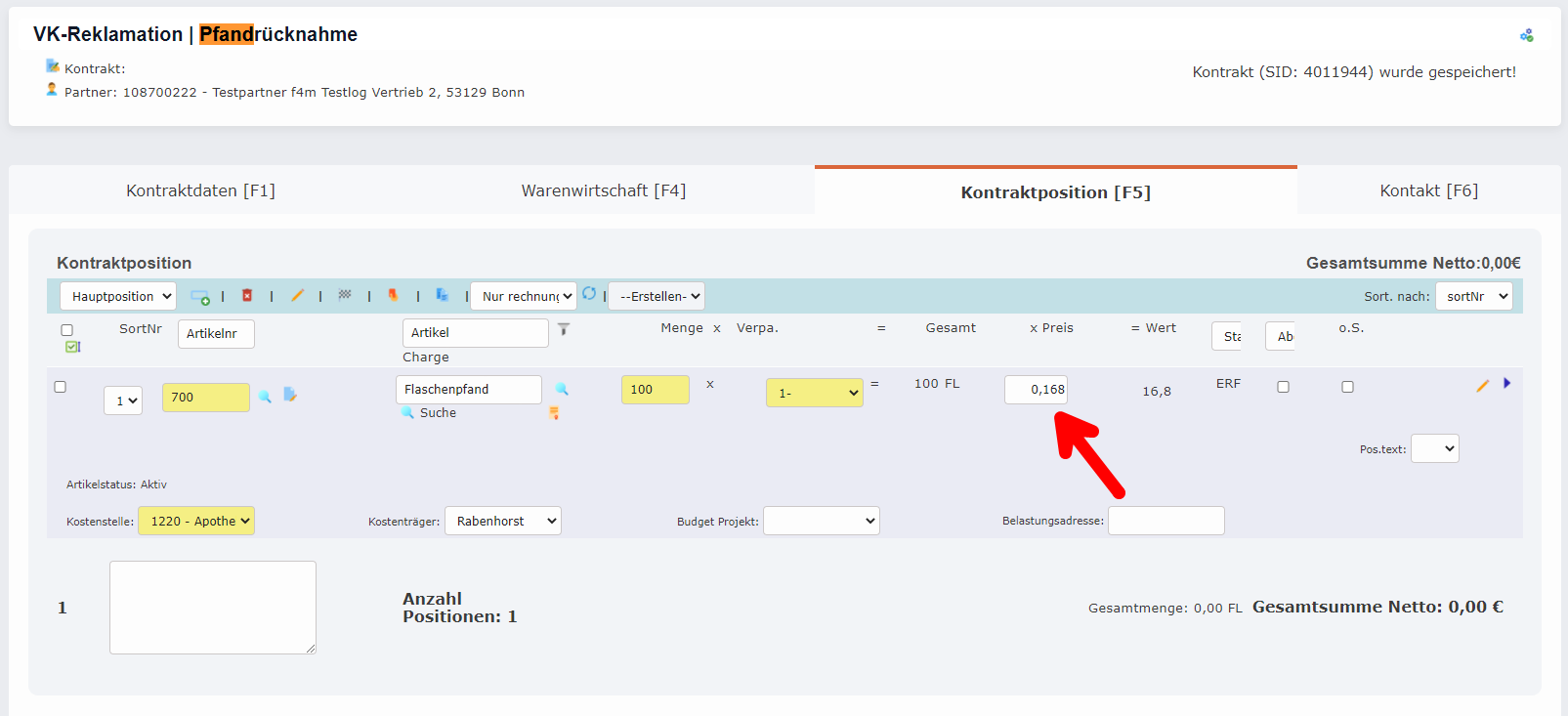
Task: Tick the row 1 selection checkbox
Action: coord(61,387)
